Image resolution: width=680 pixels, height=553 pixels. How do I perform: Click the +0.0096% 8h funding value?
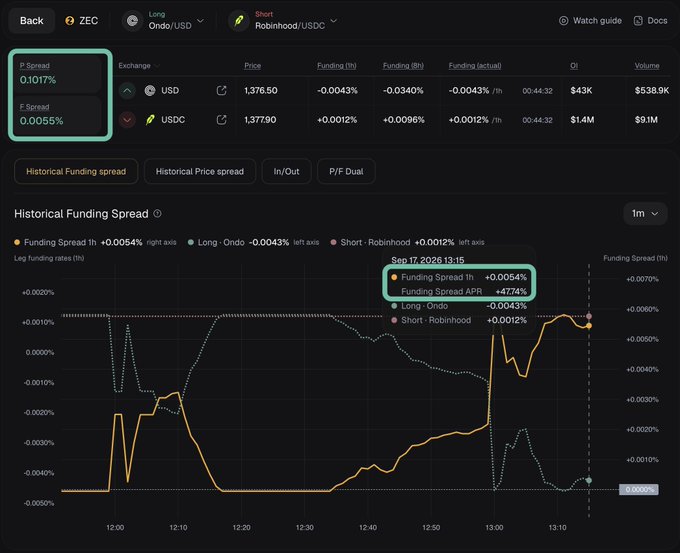pos(403,120)
